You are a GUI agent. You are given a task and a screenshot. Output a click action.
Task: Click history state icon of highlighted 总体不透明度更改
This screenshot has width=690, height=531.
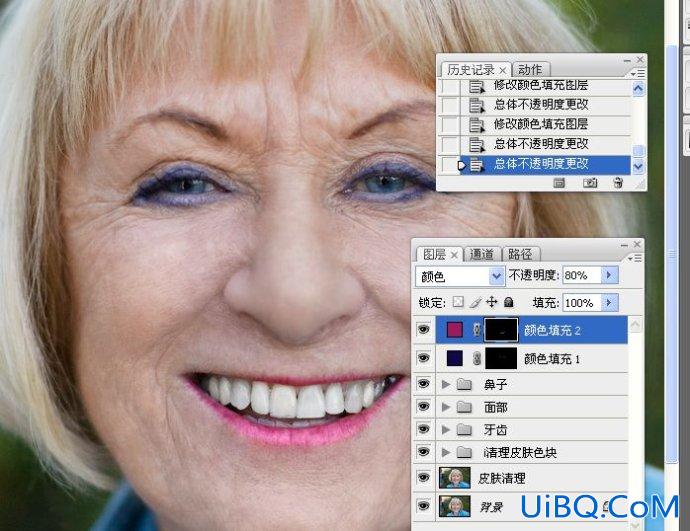476,165
